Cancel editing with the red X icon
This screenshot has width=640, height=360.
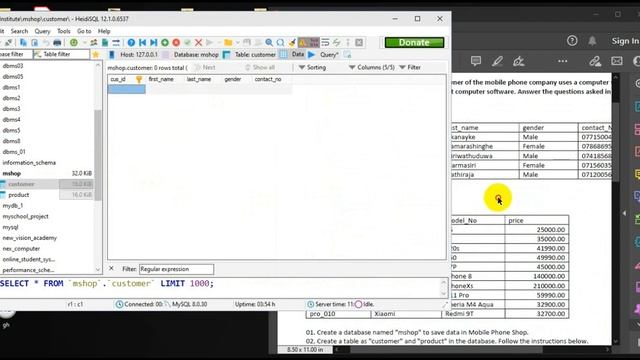[198, 42]
